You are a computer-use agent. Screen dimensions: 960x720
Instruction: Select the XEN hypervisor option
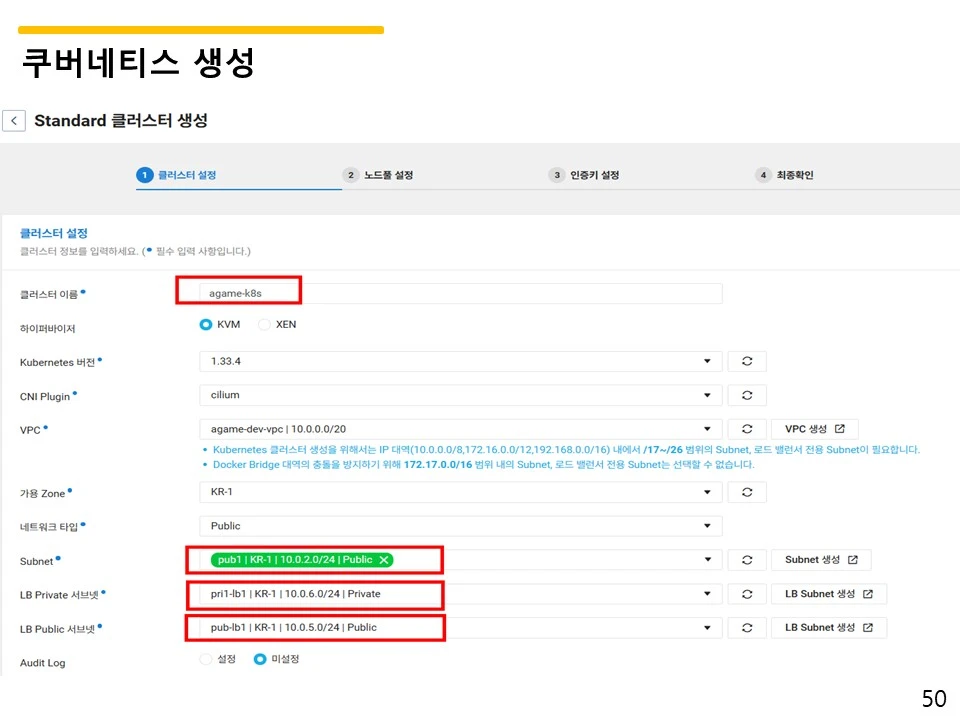point(264,324)
